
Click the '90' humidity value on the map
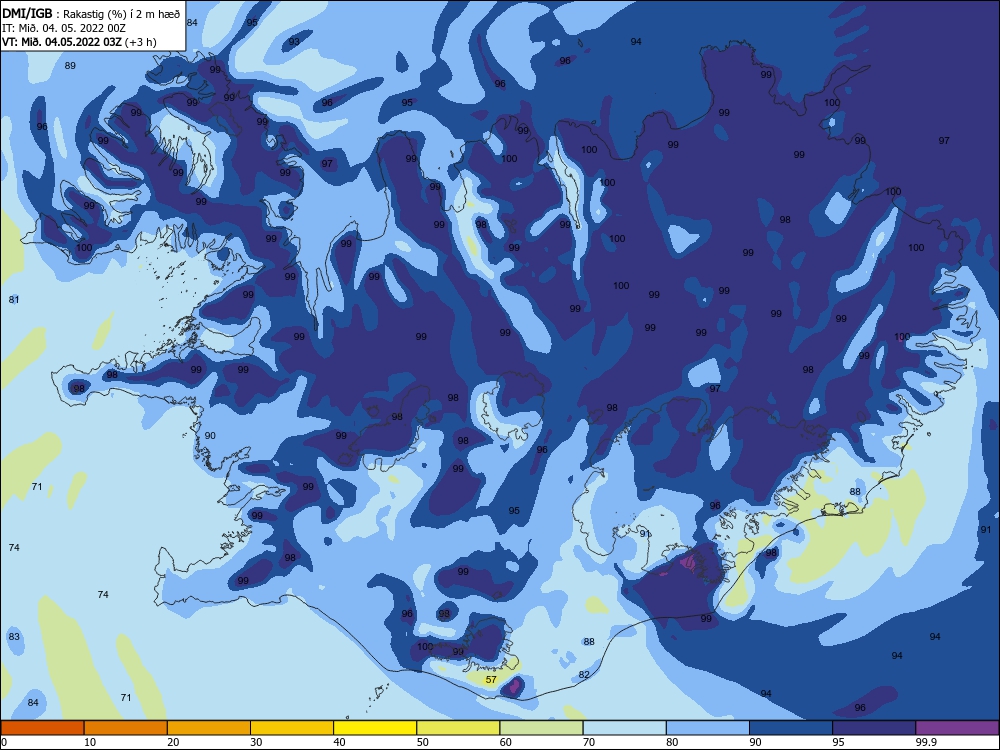pos(210,436)
